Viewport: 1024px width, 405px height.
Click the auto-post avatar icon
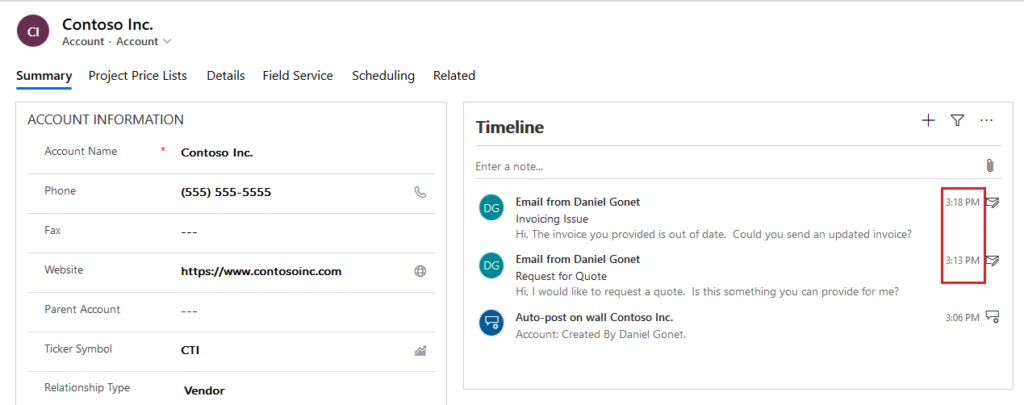[491, 323]
